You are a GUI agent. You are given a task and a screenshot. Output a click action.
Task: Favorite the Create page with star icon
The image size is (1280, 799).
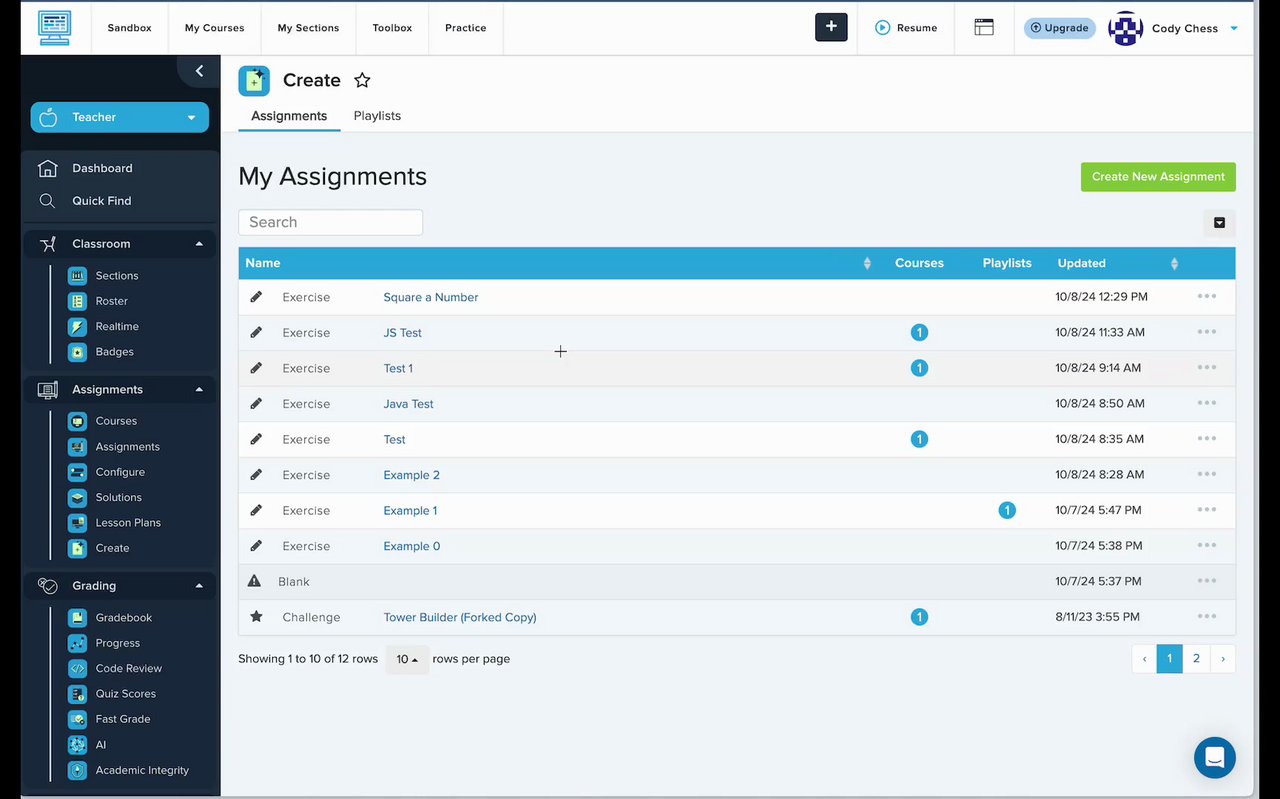pyautogui.click(x=362, y=80)
